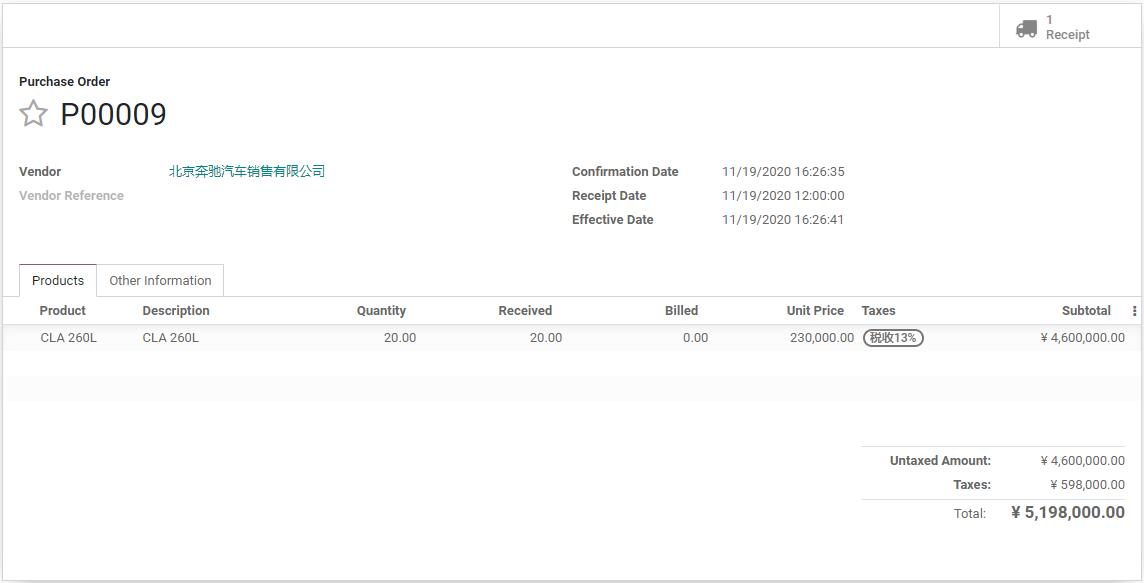
Task: Click the Taxes column header
Action: (878, 311)
